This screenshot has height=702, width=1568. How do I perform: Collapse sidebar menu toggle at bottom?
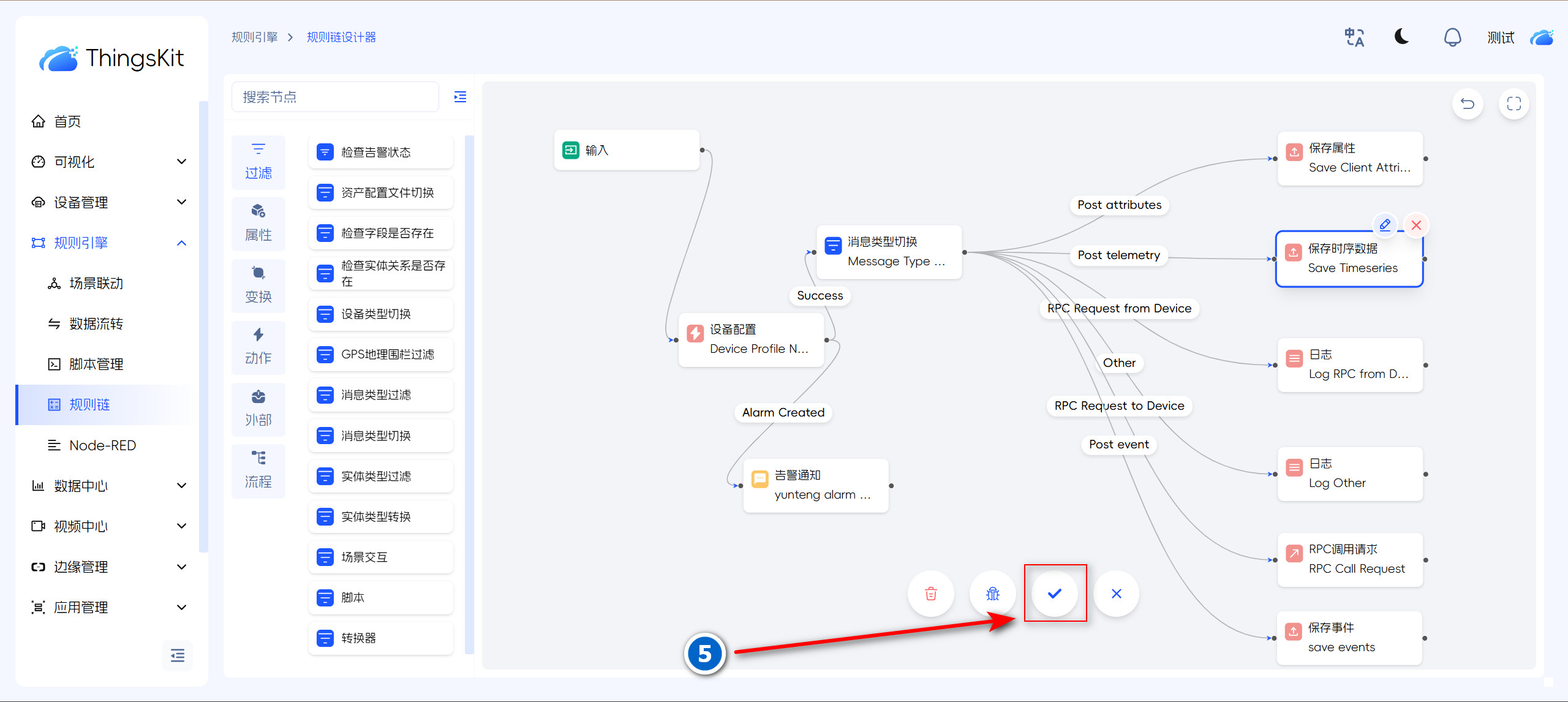tap(178, 655)
